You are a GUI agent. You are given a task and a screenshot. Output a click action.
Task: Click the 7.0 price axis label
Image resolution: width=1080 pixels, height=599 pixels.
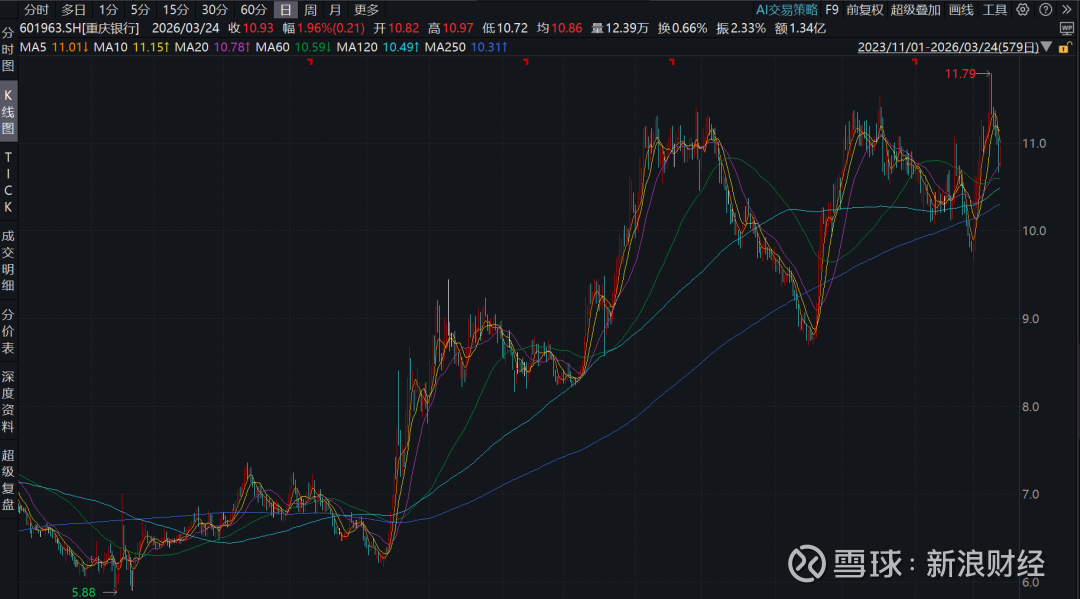click(1030, 494)
